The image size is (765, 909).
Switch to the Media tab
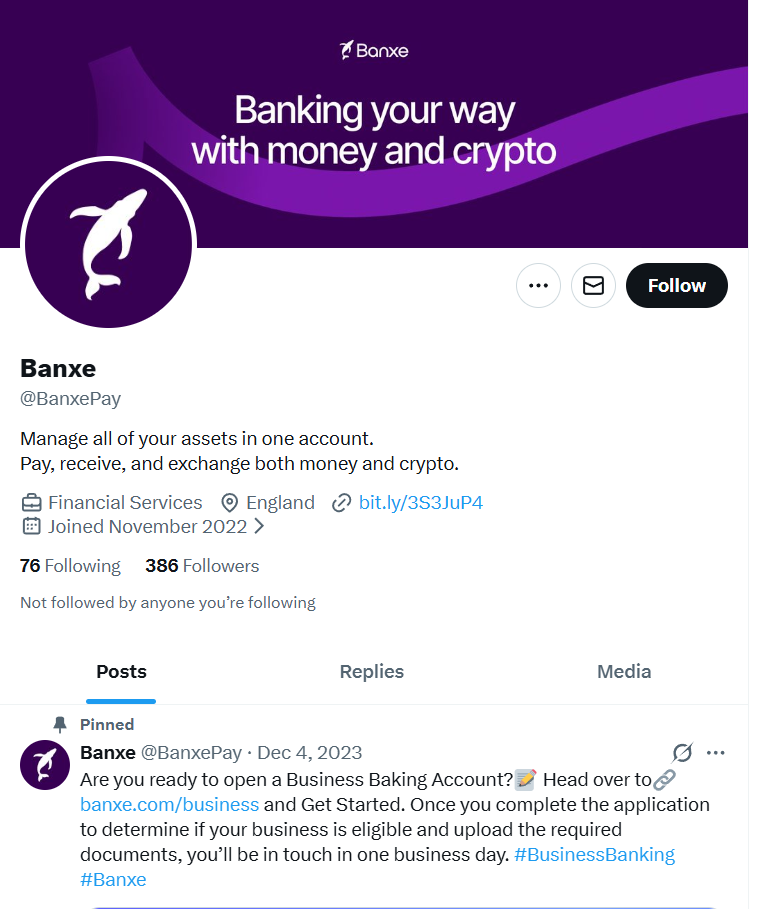point(624,671)
